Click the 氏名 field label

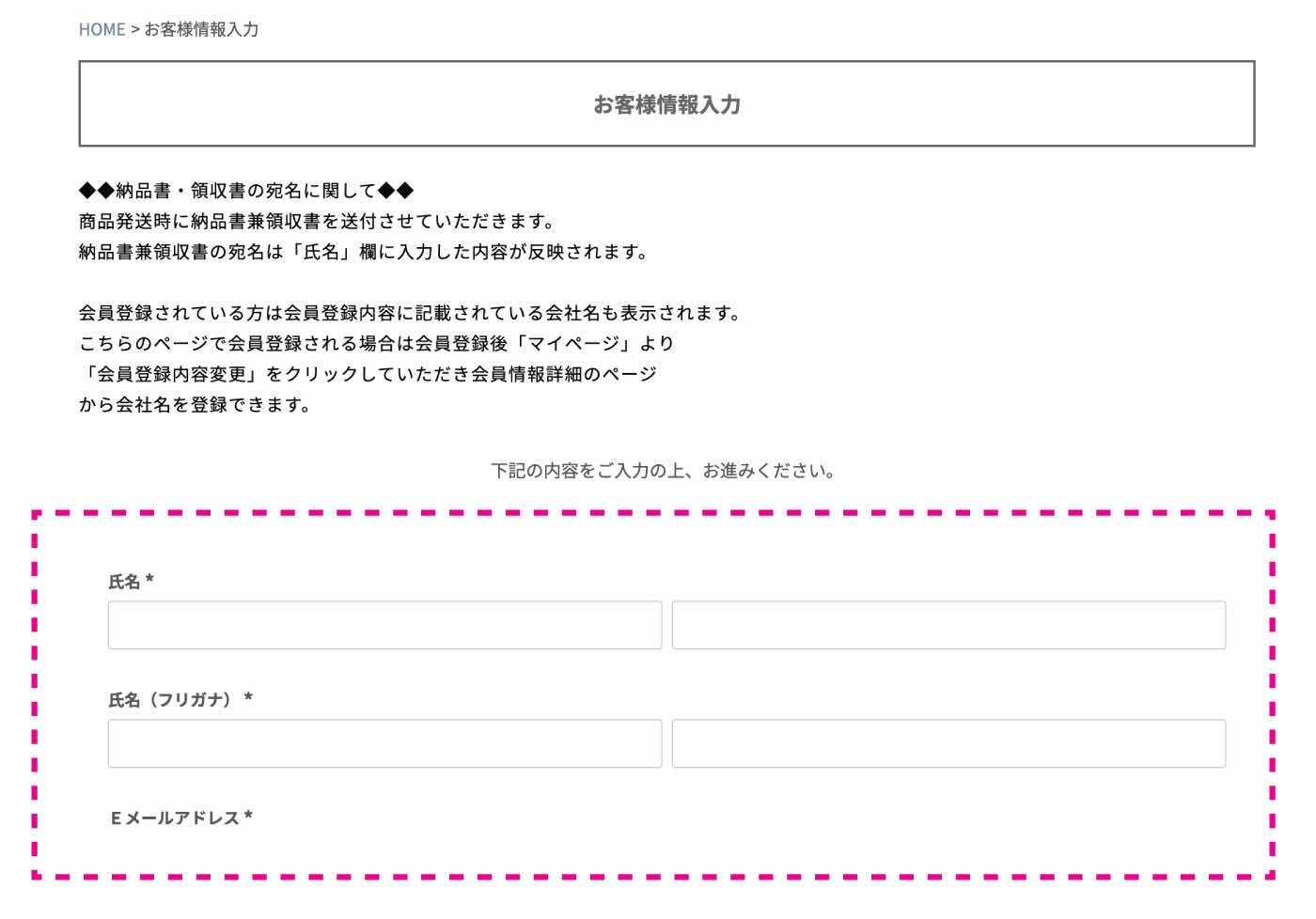point(123,582)
